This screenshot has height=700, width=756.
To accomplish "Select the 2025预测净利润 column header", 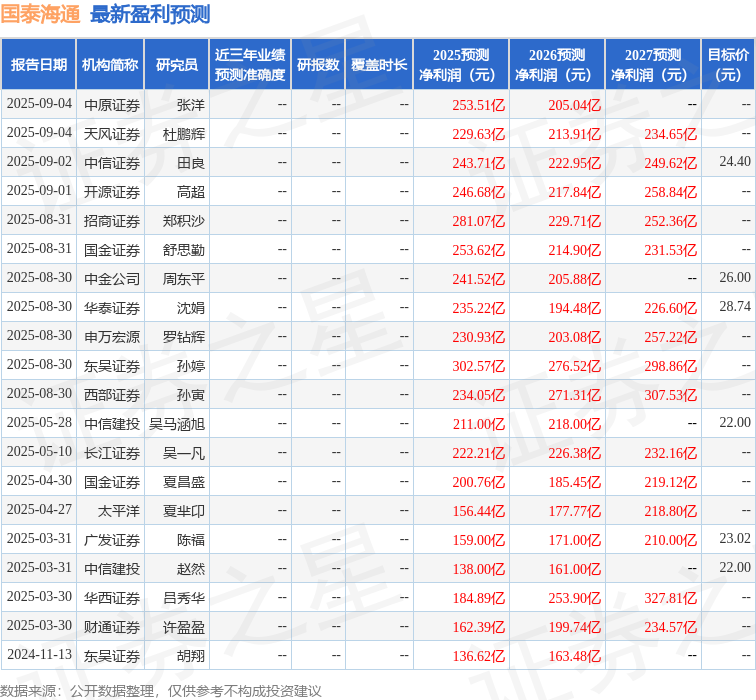I will click(461, 65).
